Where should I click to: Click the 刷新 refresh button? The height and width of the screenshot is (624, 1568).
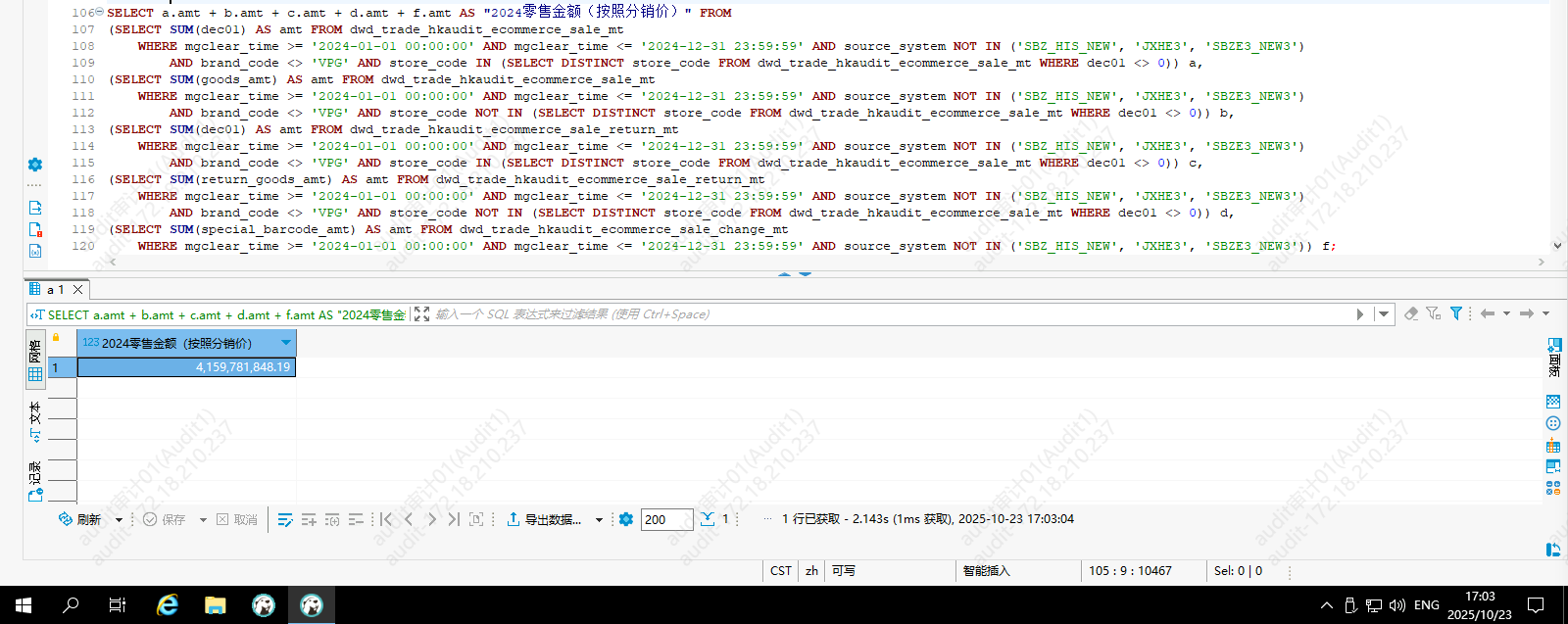[x=80, y=519]
